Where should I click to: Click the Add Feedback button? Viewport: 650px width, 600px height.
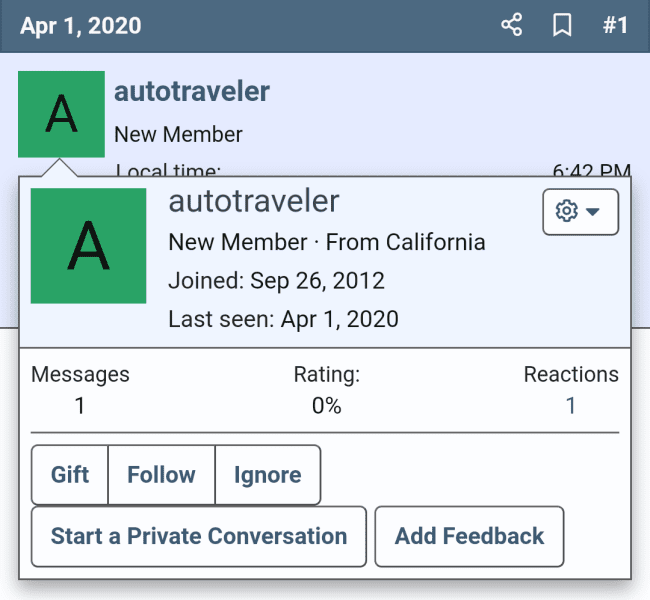pos(469,536)
